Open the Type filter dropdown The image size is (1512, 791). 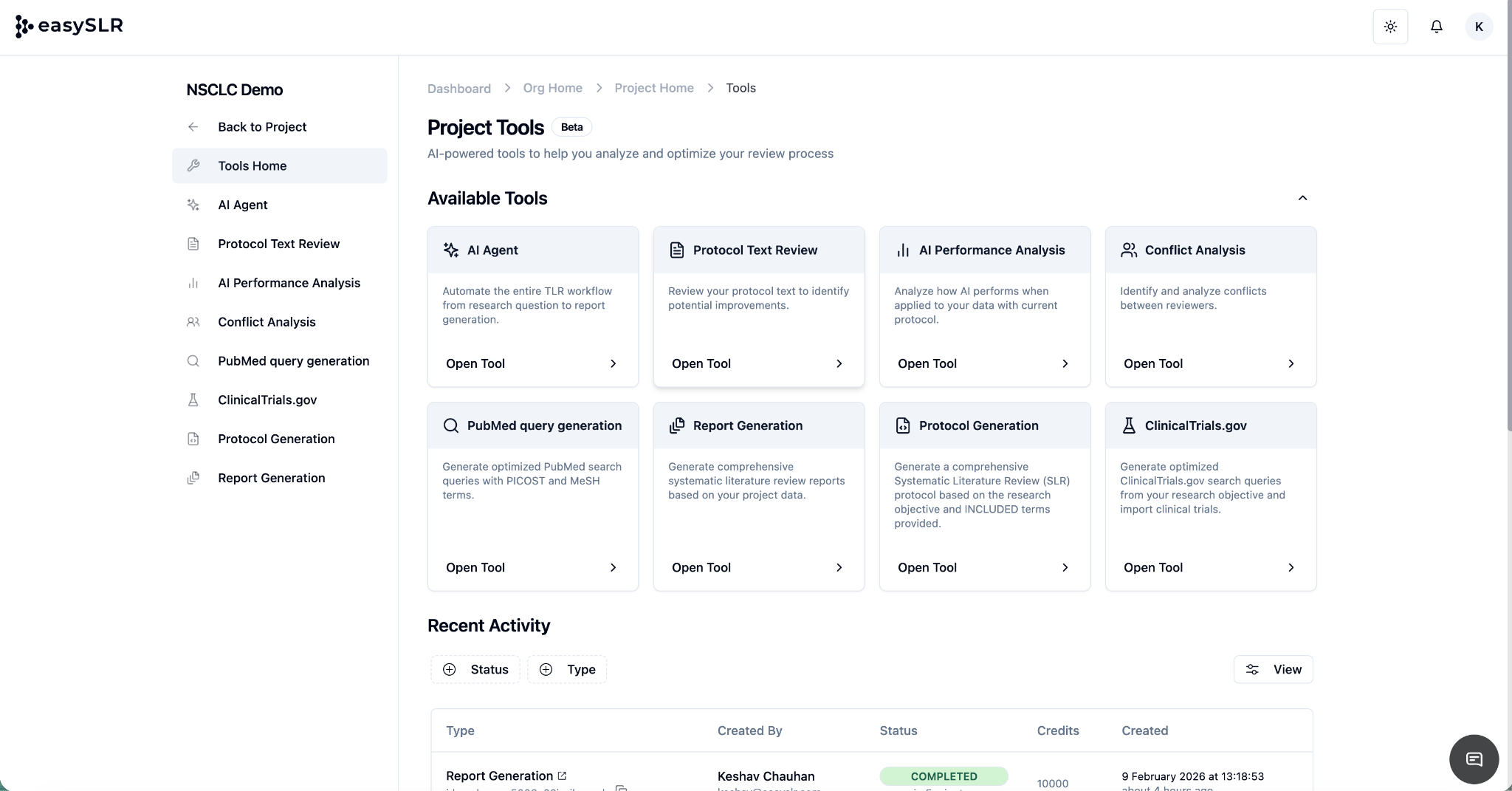pyautogui.click(x=567, y=669)
